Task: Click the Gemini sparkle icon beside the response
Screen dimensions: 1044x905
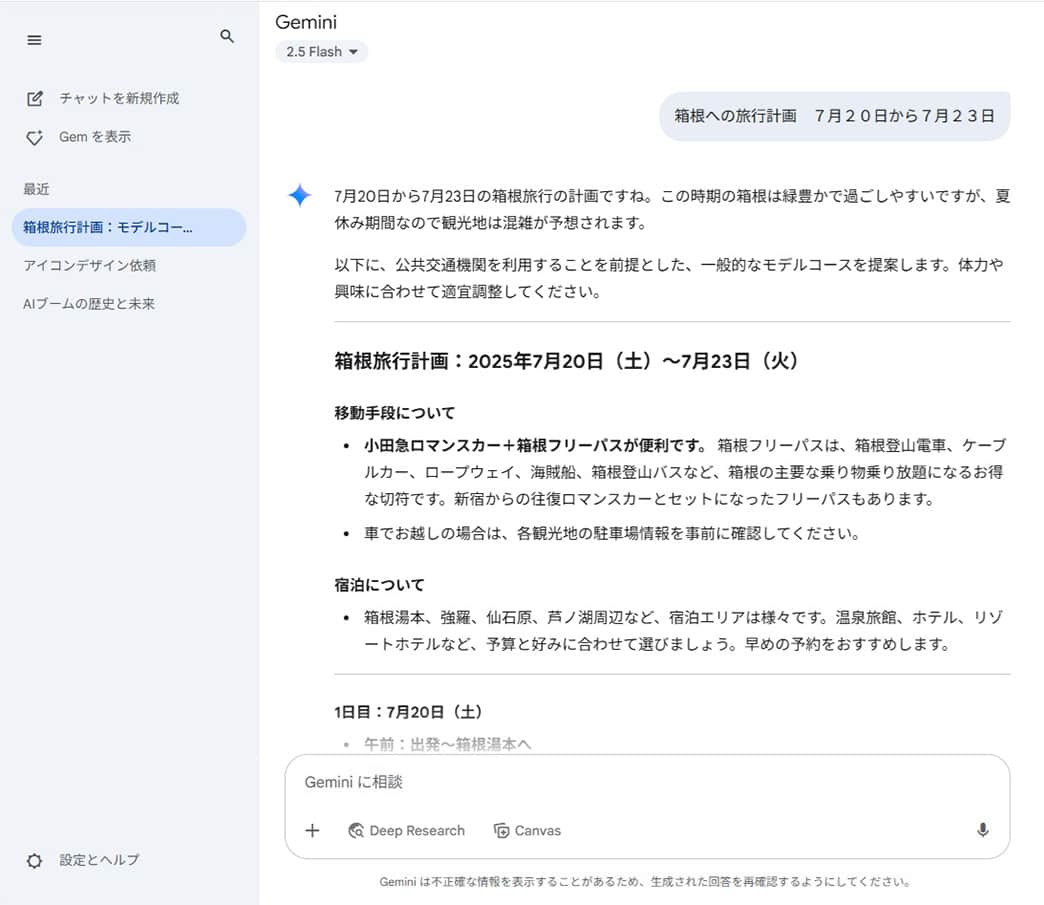Action: pos(298,196)
